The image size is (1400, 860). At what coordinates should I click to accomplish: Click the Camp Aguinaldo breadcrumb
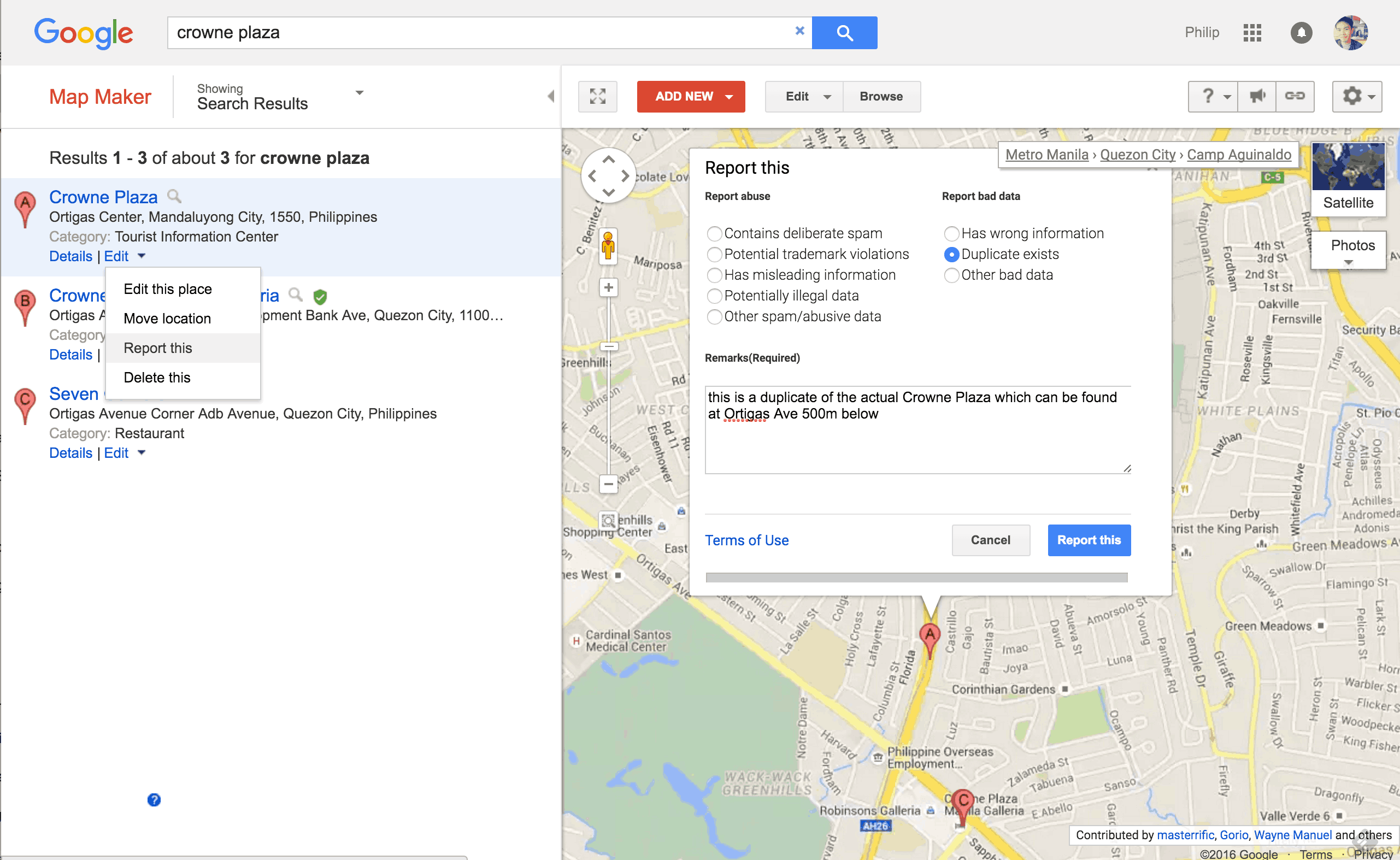(1239, 155)
